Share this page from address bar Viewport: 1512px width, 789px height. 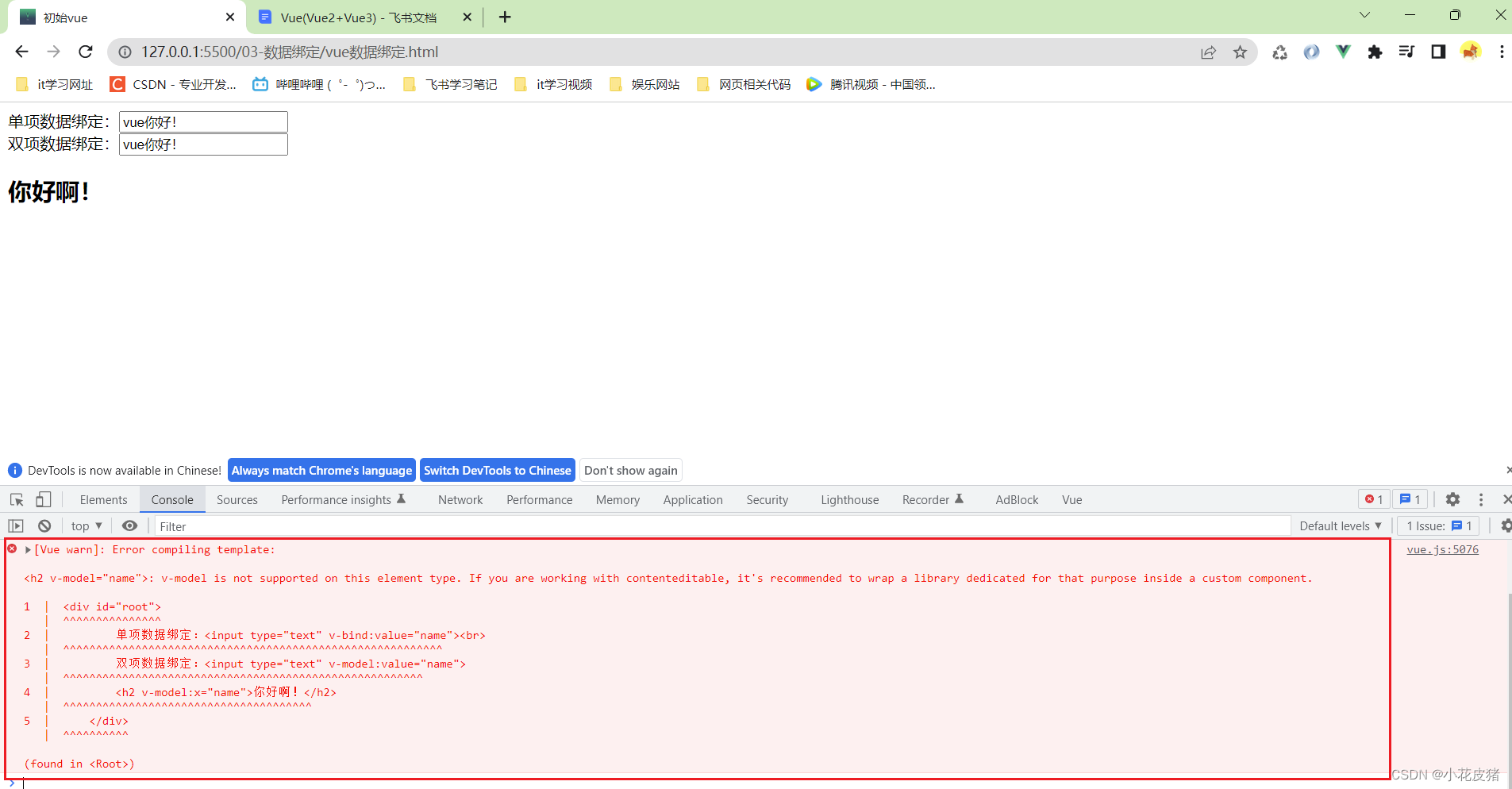1208,52
